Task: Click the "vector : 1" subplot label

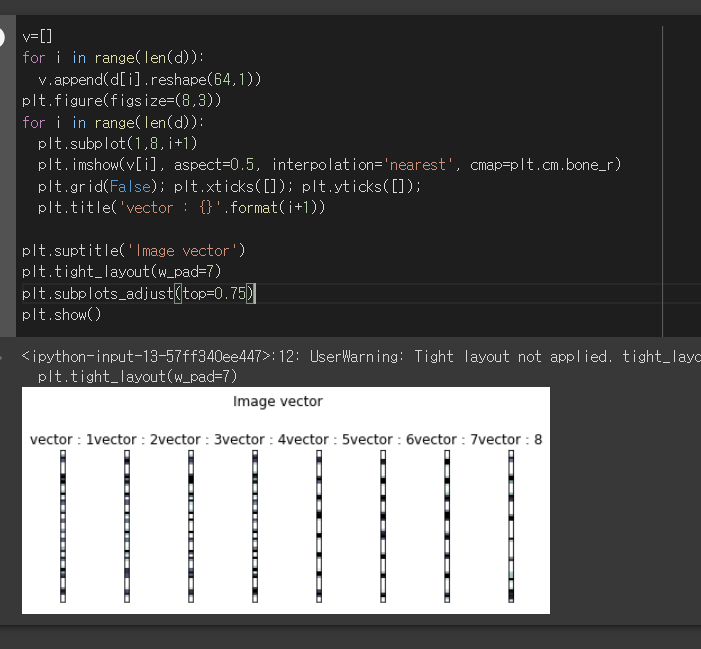Action: (x=62, y=440)
